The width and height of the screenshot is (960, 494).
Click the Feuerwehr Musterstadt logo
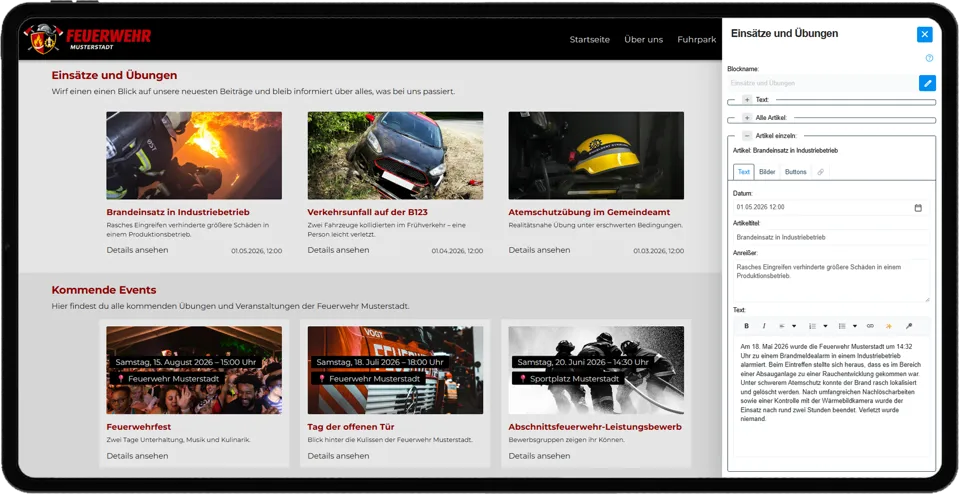coord(88,39)
